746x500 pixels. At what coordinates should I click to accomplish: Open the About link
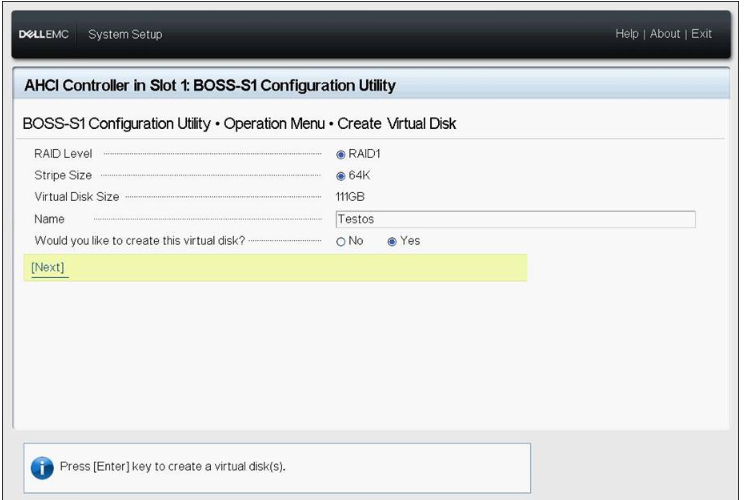[665, 34]
